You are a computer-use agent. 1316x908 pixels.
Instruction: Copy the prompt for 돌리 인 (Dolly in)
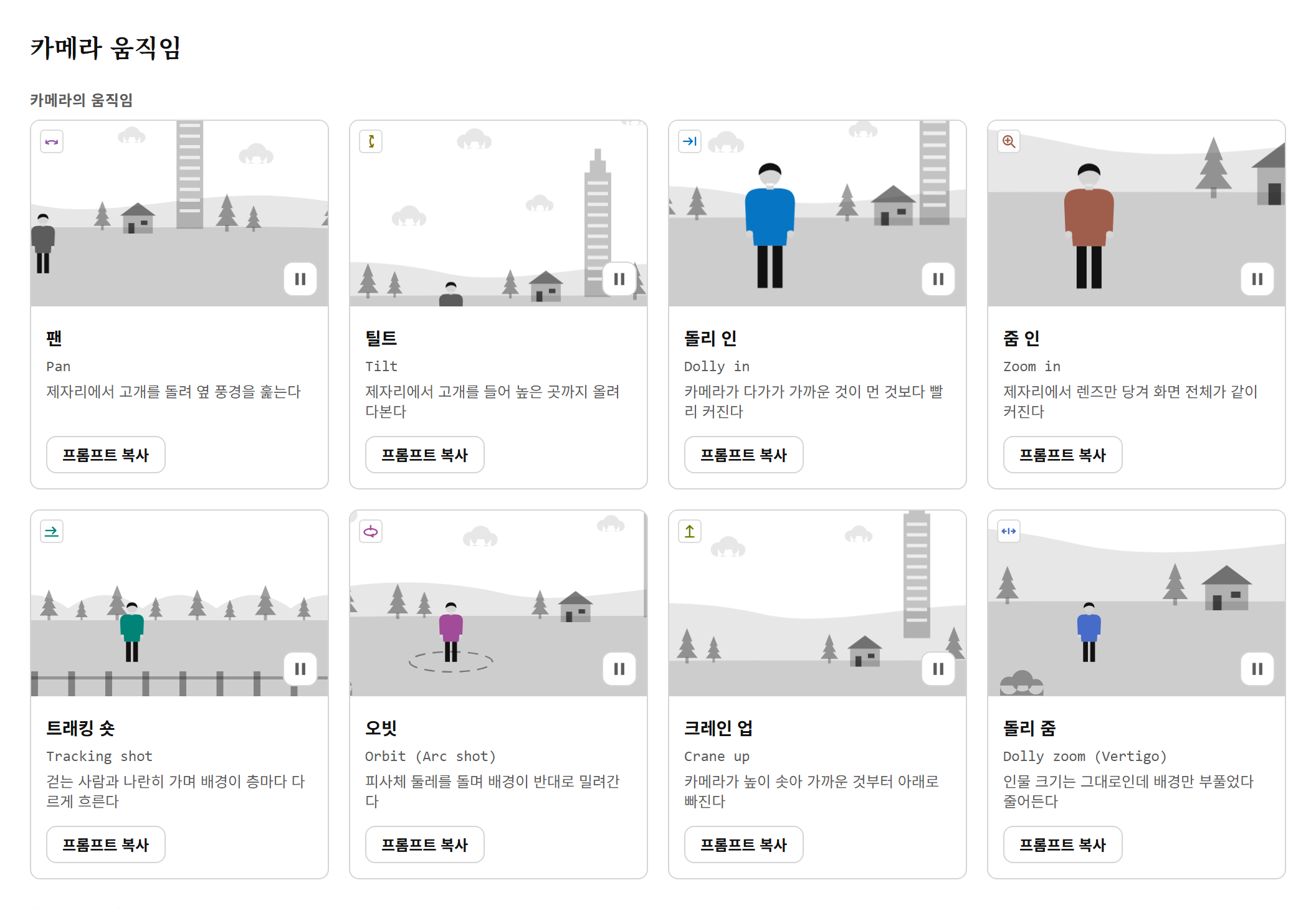[x=744, y=455]
